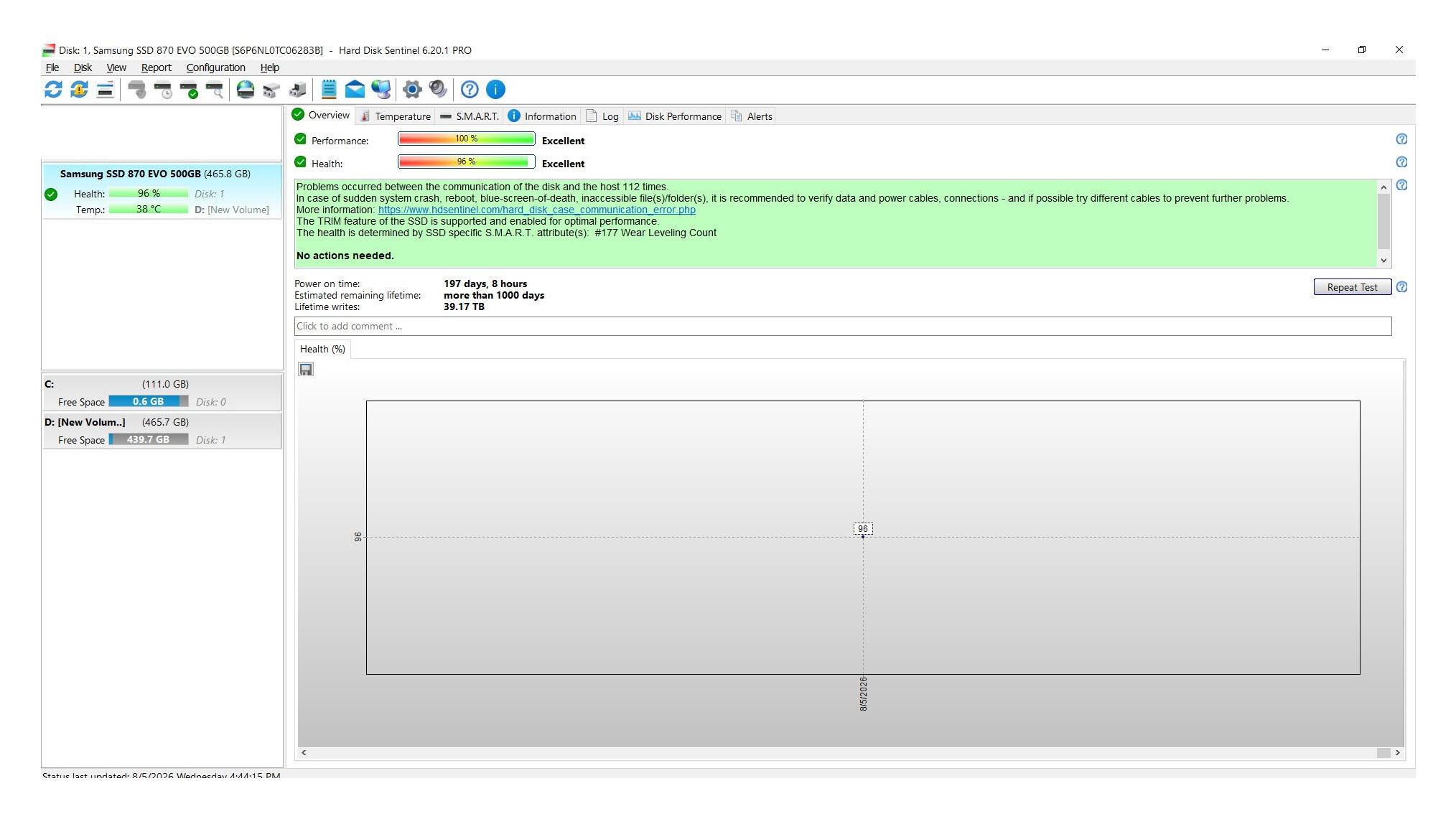Switch to the Information tab
Screen dimensions: 1456x819
tap(542, 116)
